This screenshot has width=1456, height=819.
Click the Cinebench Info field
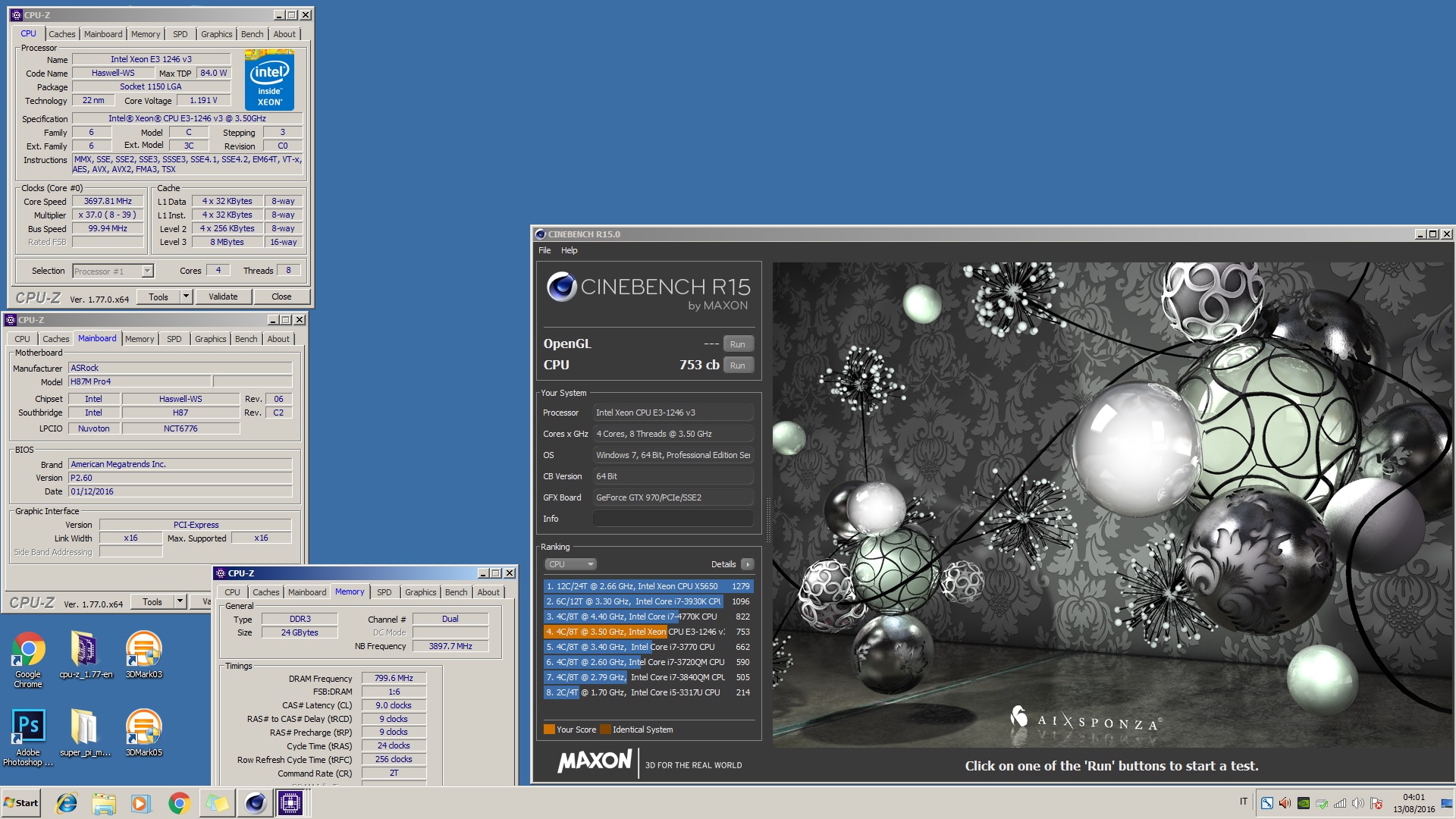673,519
